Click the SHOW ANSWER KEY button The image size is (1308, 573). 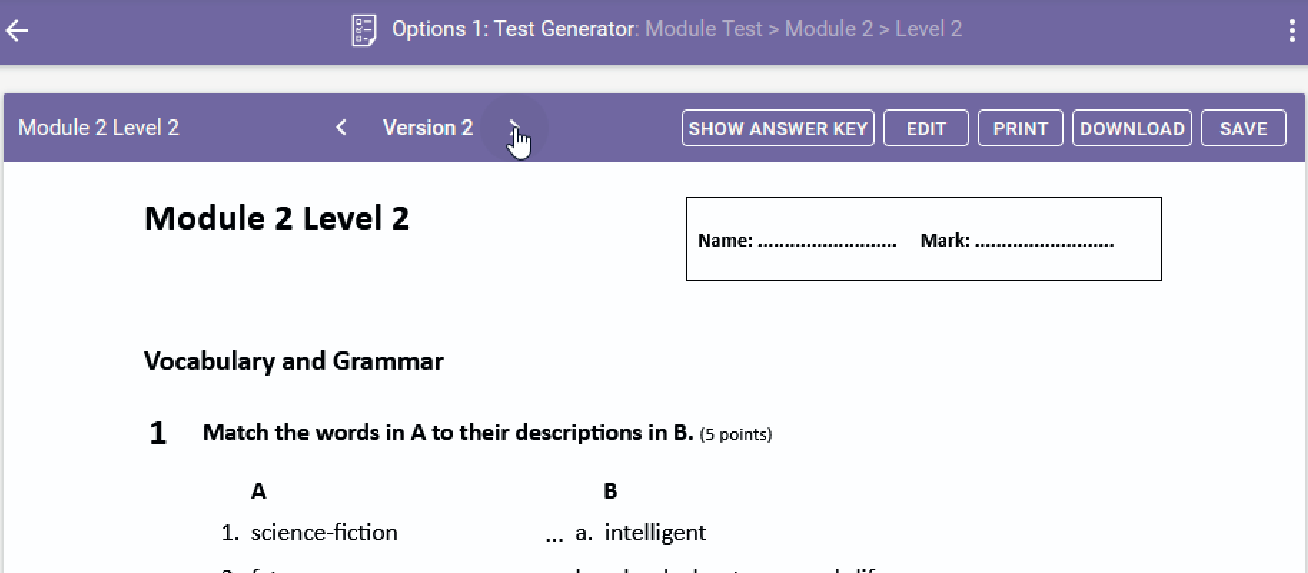coord(778,128)
